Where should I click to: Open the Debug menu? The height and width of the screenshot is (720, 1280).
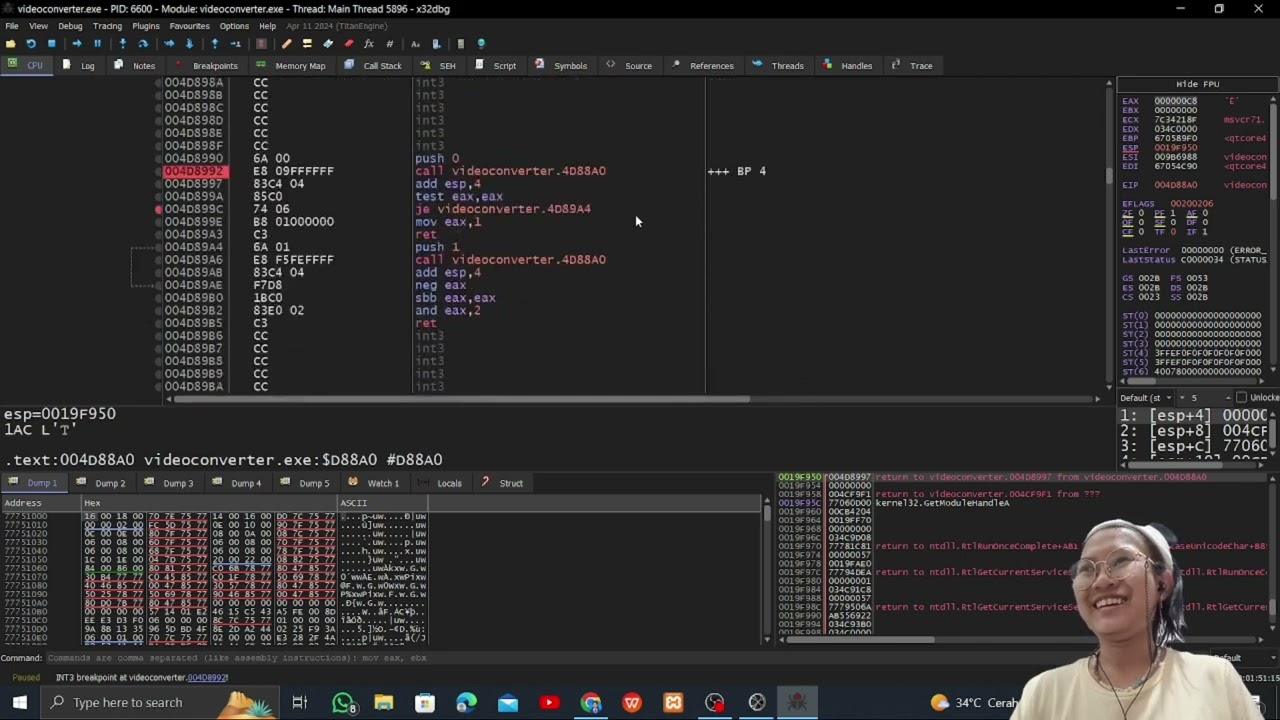[70, 26]
